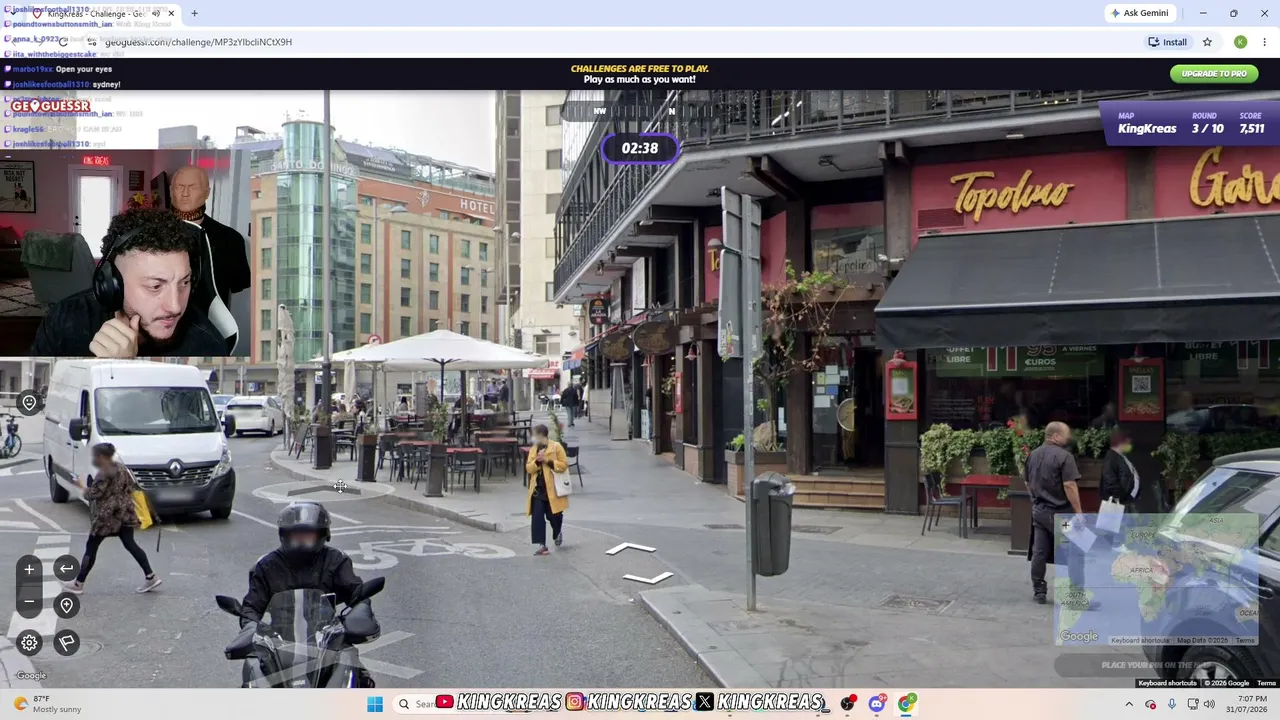
Task: Open a new browser tab
Action: coord(194,14)
